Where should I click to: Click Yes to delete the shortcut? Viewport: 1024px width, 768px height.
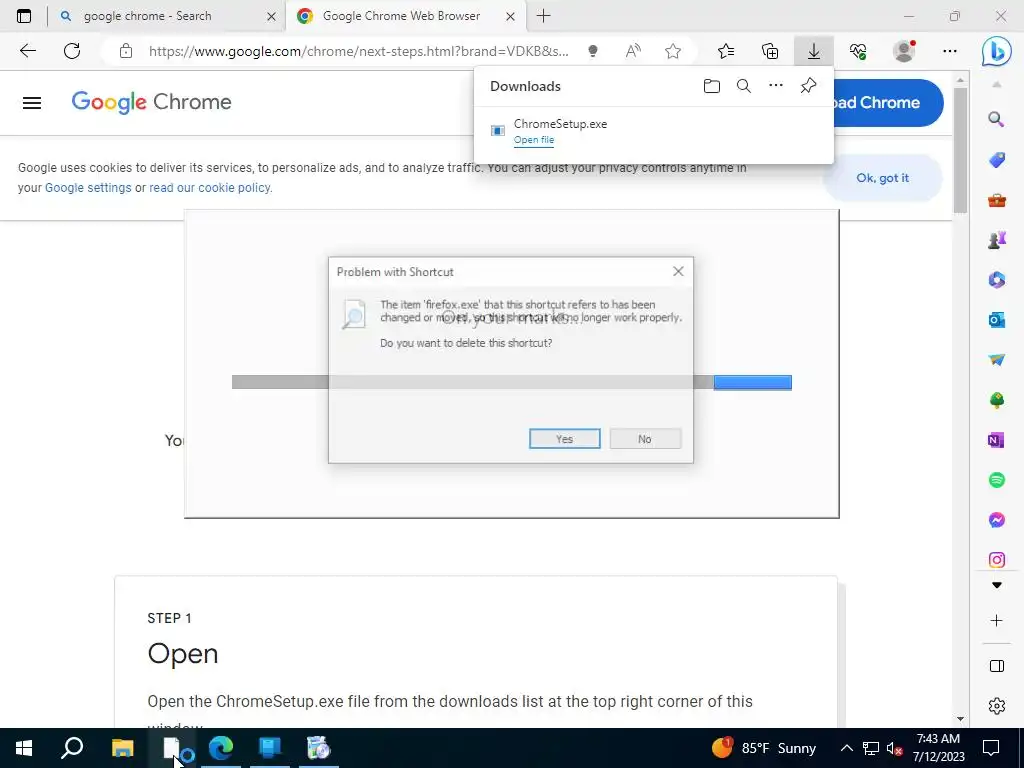point(564,439)
